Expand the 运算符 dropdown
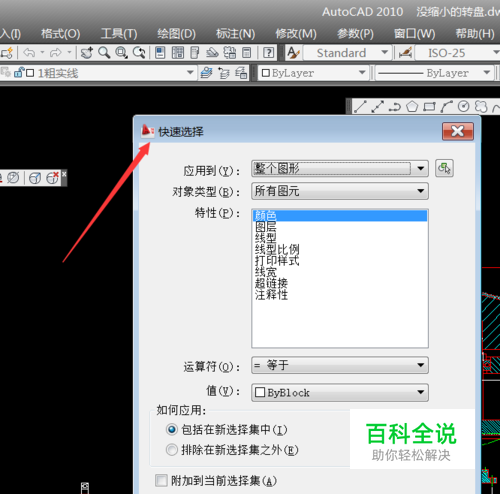Screen dimensions: 500x494 point(421,365)
